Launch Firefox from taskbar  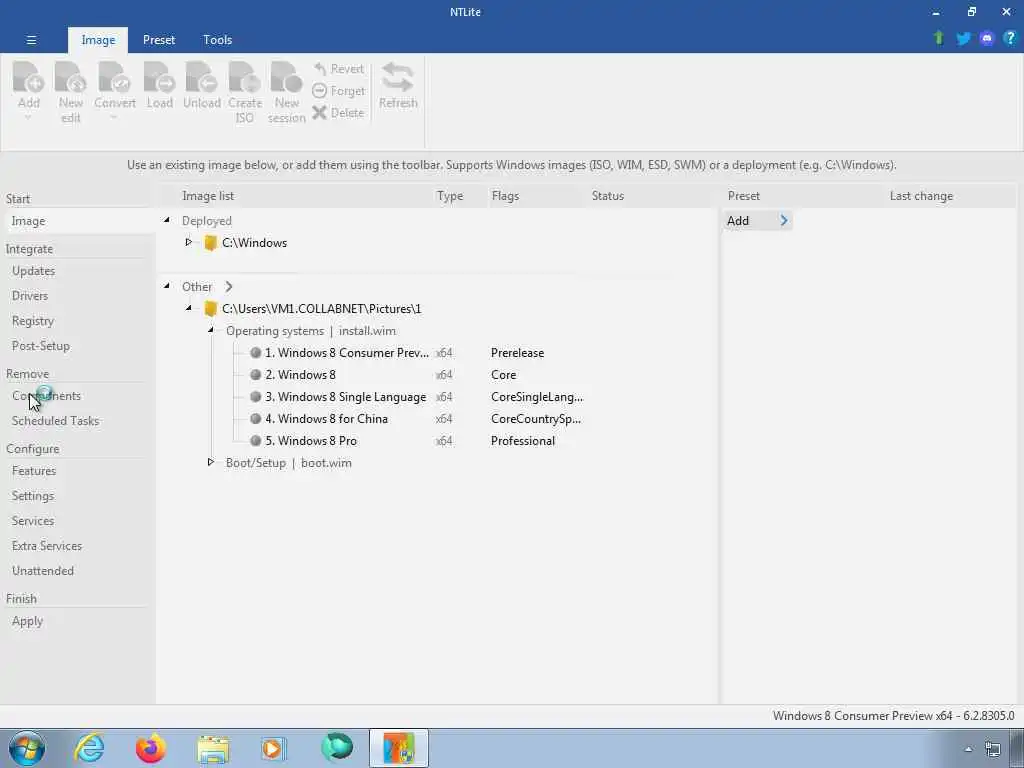(x=151, y=748)
